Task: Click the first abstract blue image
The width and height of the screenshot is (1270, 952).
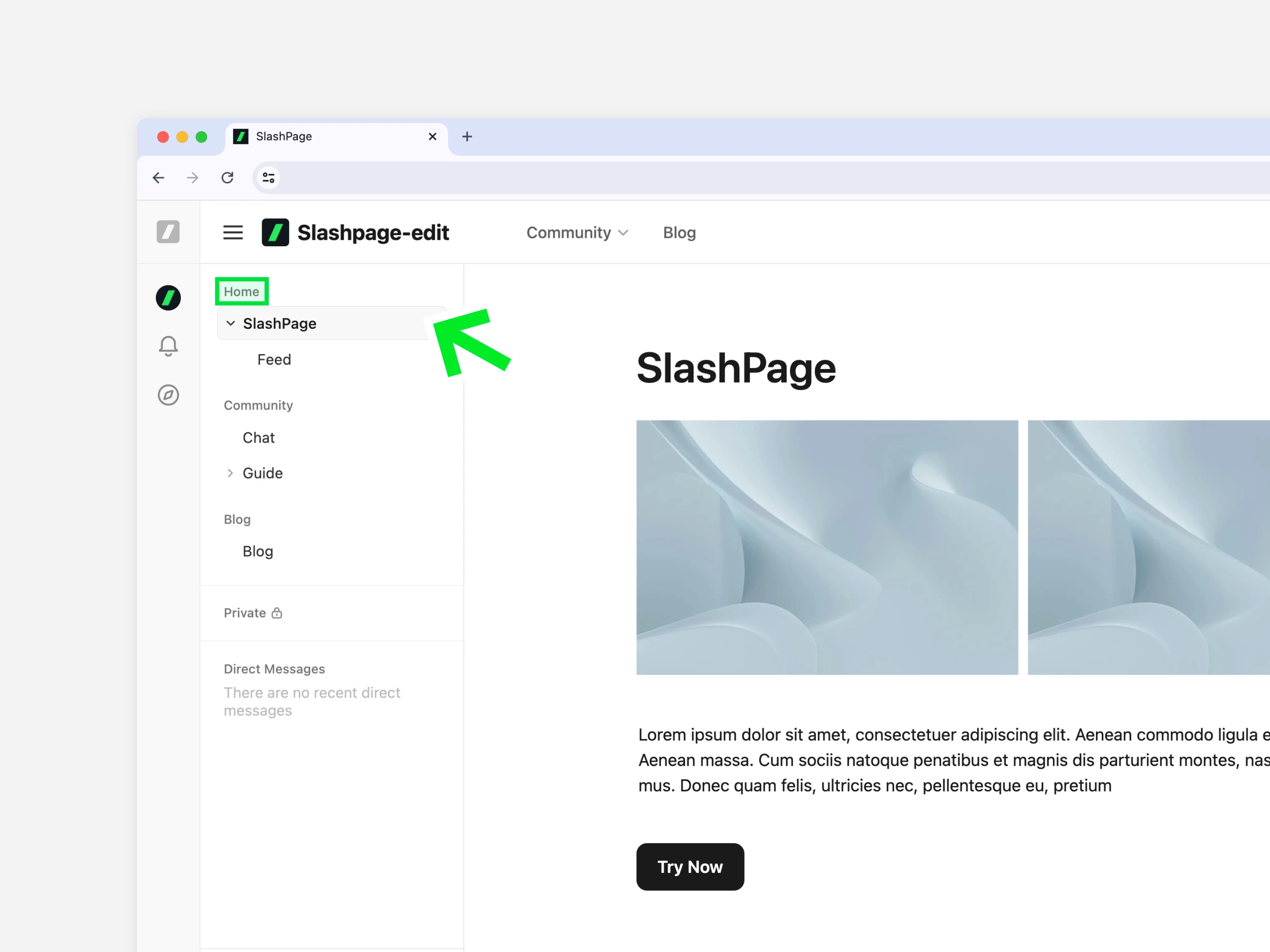Action: 827,548
